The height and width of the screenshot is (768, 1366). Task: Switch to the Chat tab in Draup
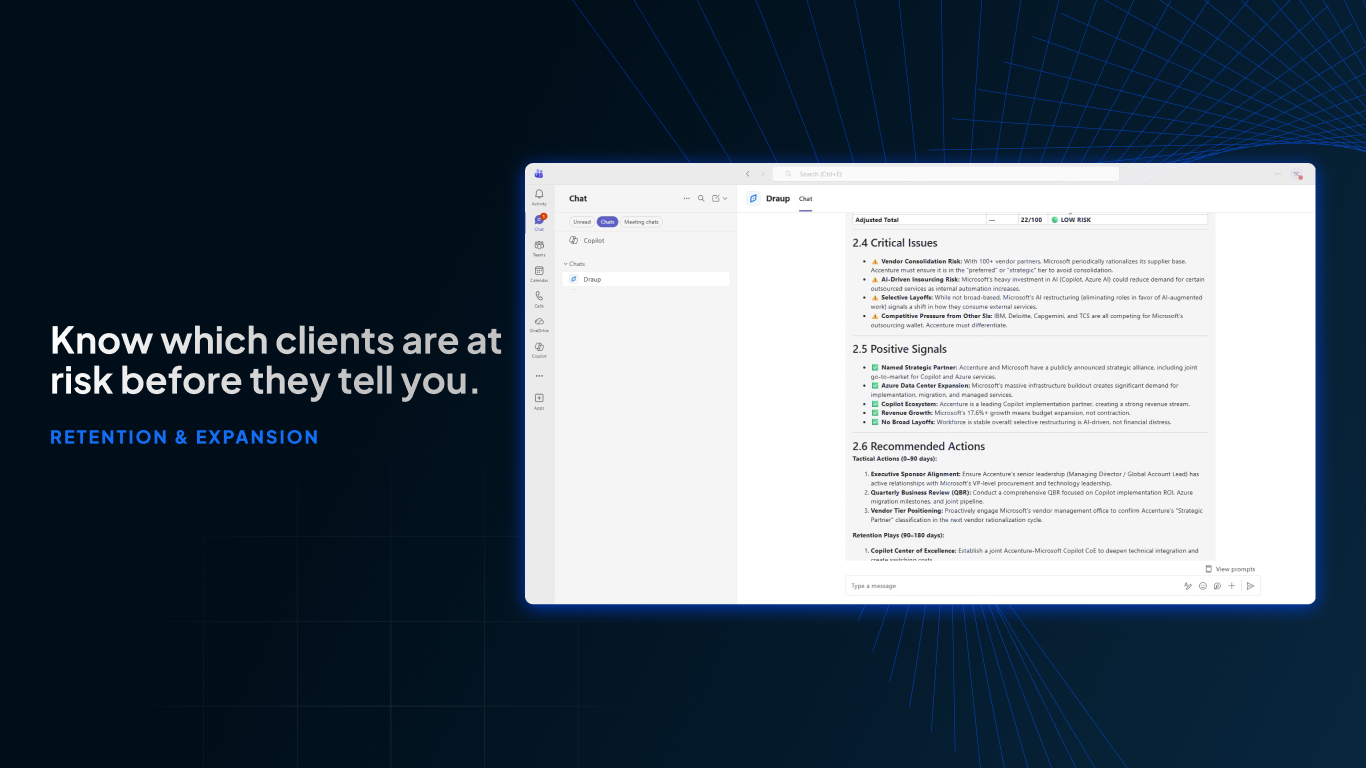(805, 199)
